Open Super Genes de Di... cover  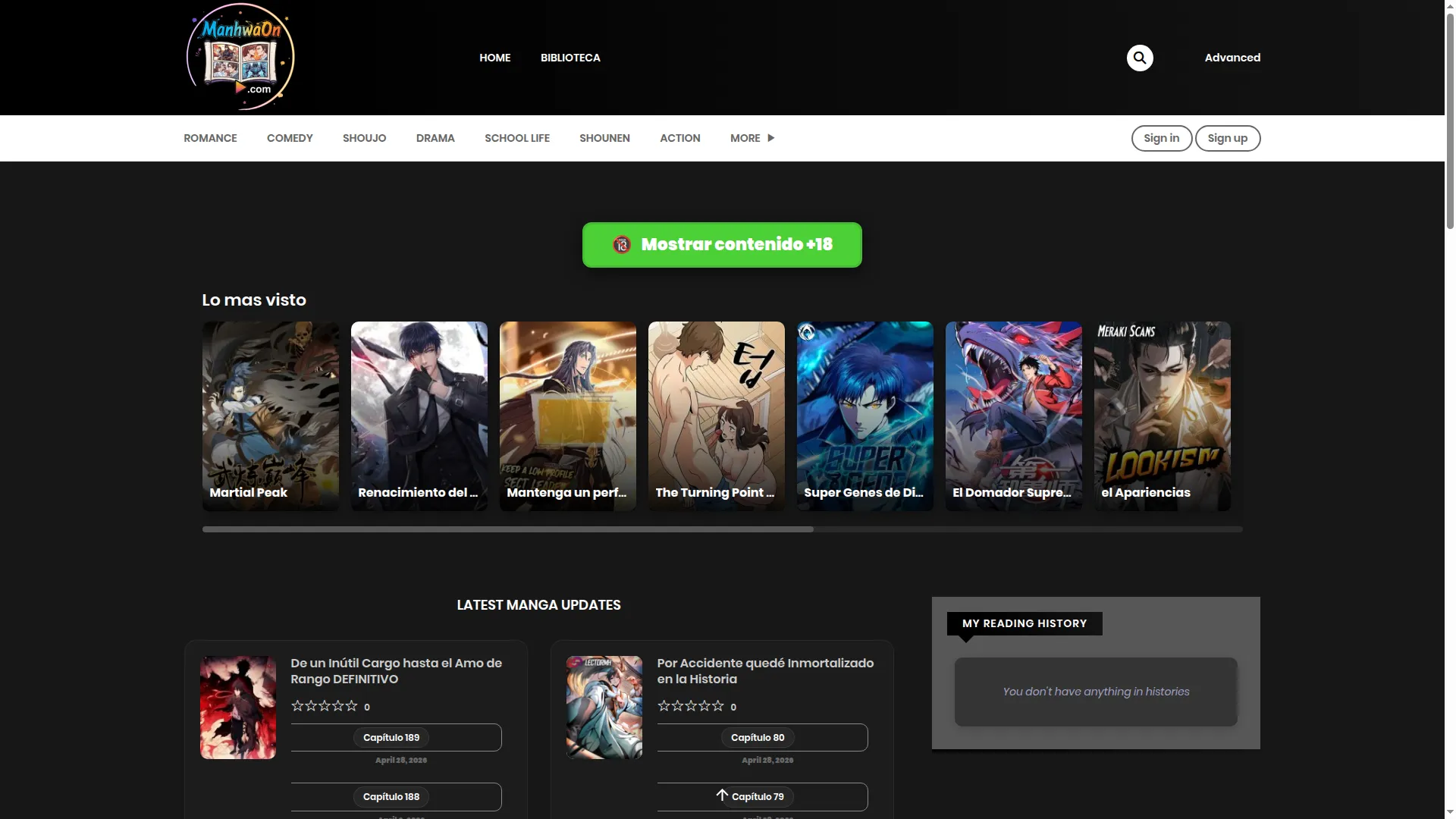tap(865, 416)
